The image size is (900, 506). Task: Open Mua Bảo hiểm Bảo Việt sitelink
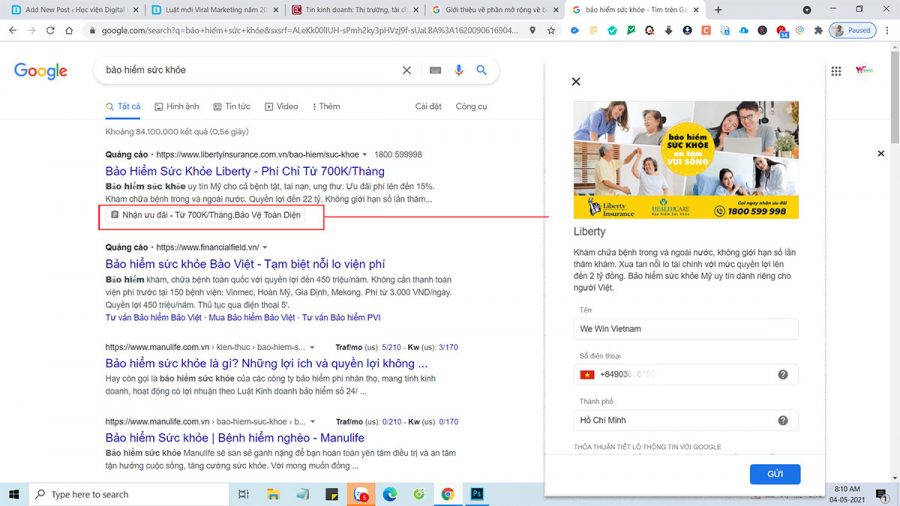(252, 317)
